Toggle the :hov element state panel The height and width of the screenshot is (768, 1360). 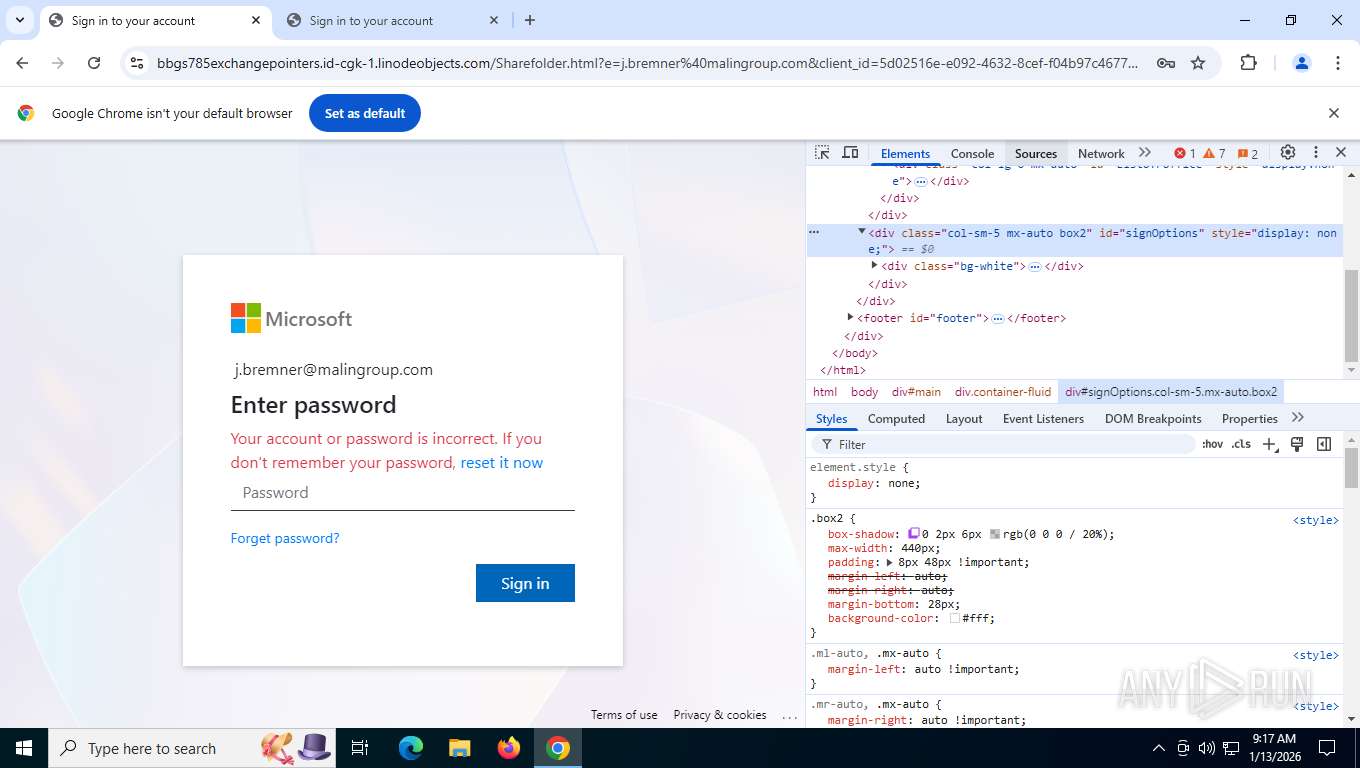[x=1212, y=444]
